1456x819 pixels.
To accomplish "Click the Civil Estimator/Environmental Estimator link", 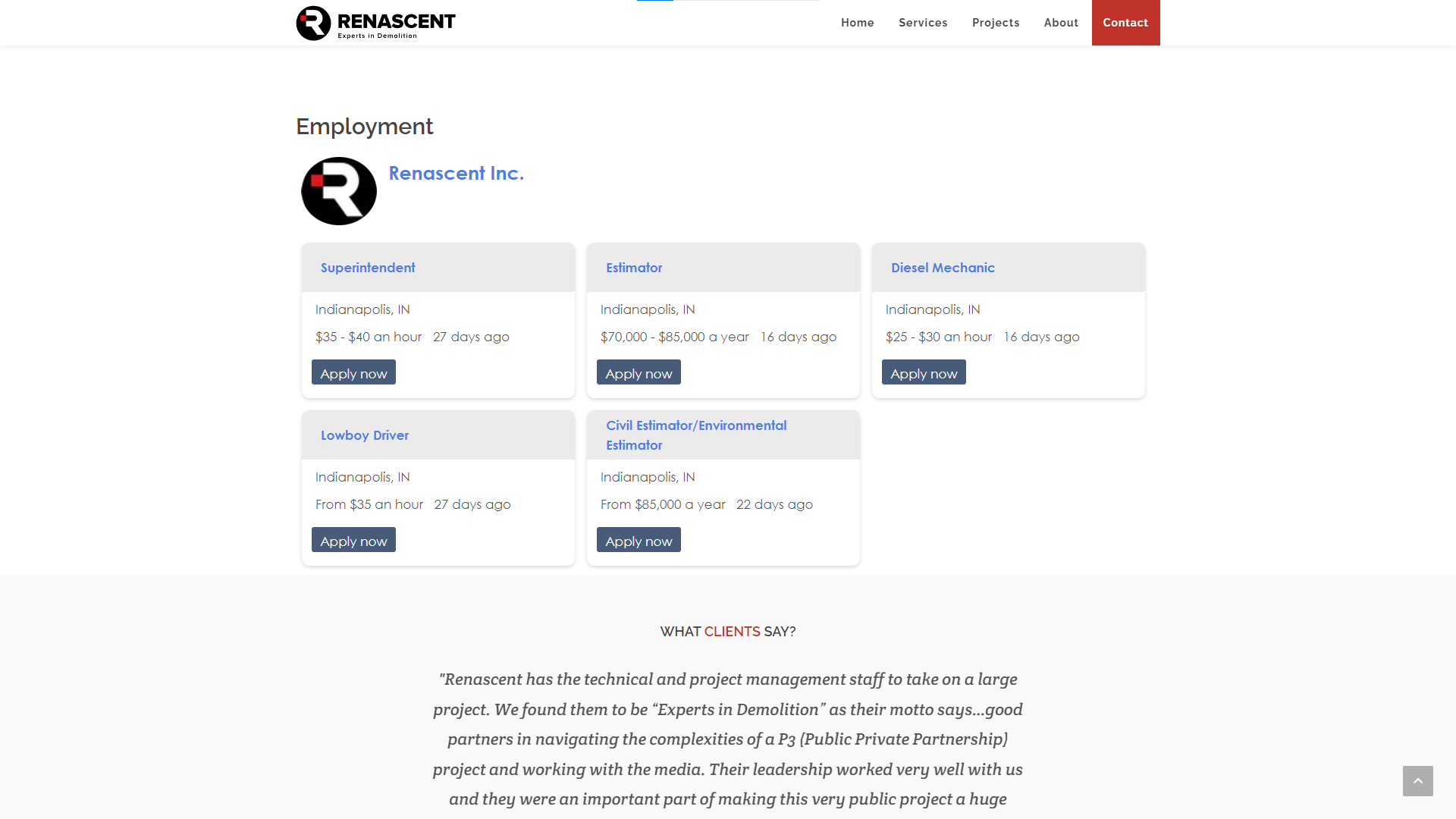I will [x=696, y=434].
